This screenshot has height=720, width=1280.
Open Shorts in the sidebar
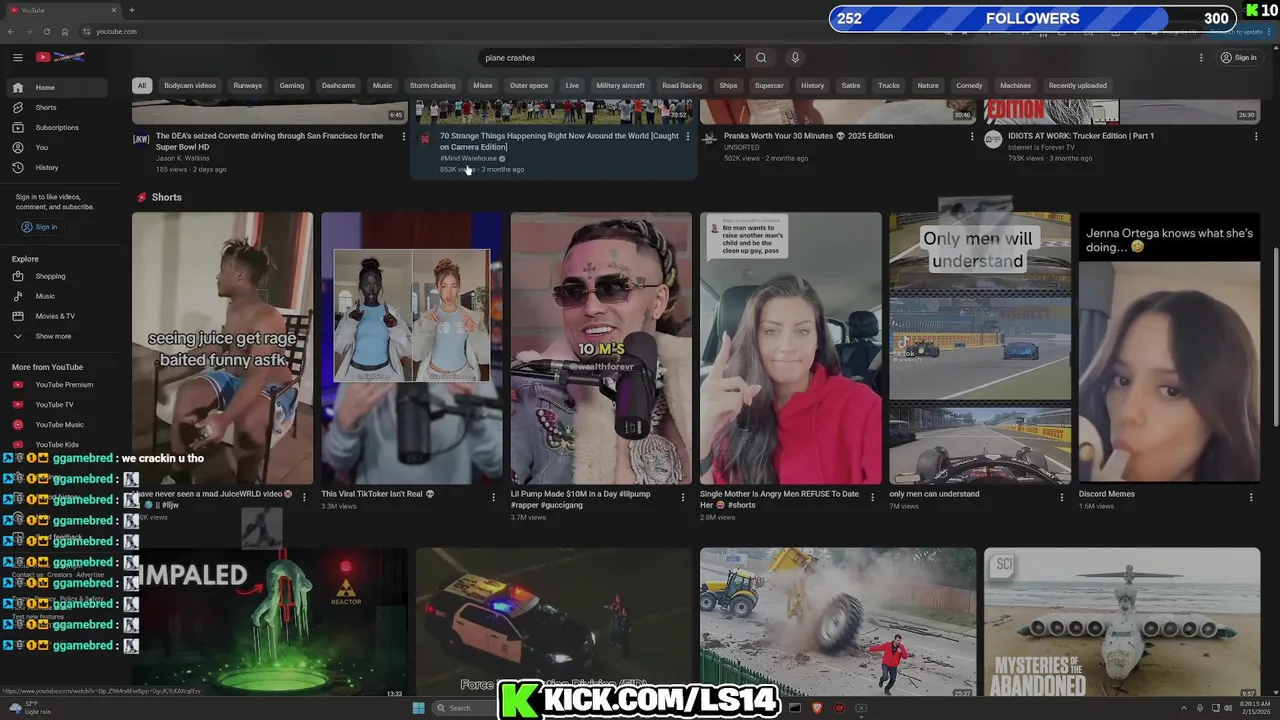coord(59,107)
